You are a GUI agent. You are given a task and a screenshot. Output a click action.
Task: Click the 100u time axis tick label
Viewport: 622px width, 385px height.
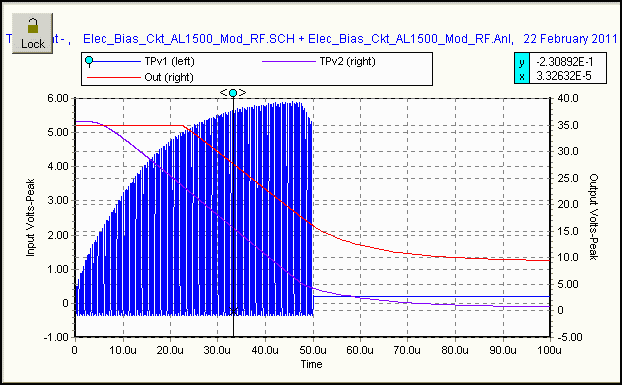point(550,350)
